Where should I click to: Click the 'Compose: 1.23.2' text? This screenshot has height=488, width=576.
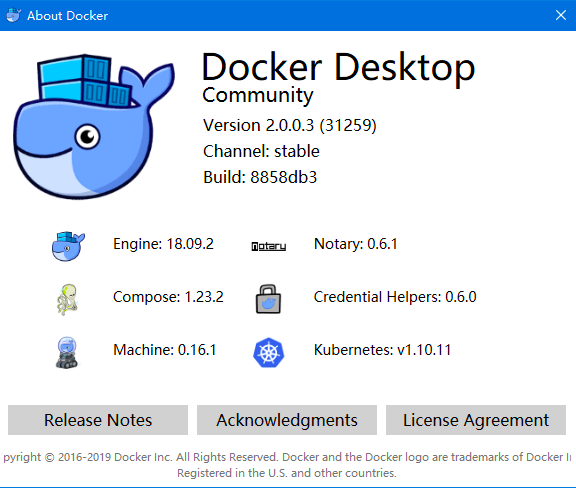[x=168, y=297]
